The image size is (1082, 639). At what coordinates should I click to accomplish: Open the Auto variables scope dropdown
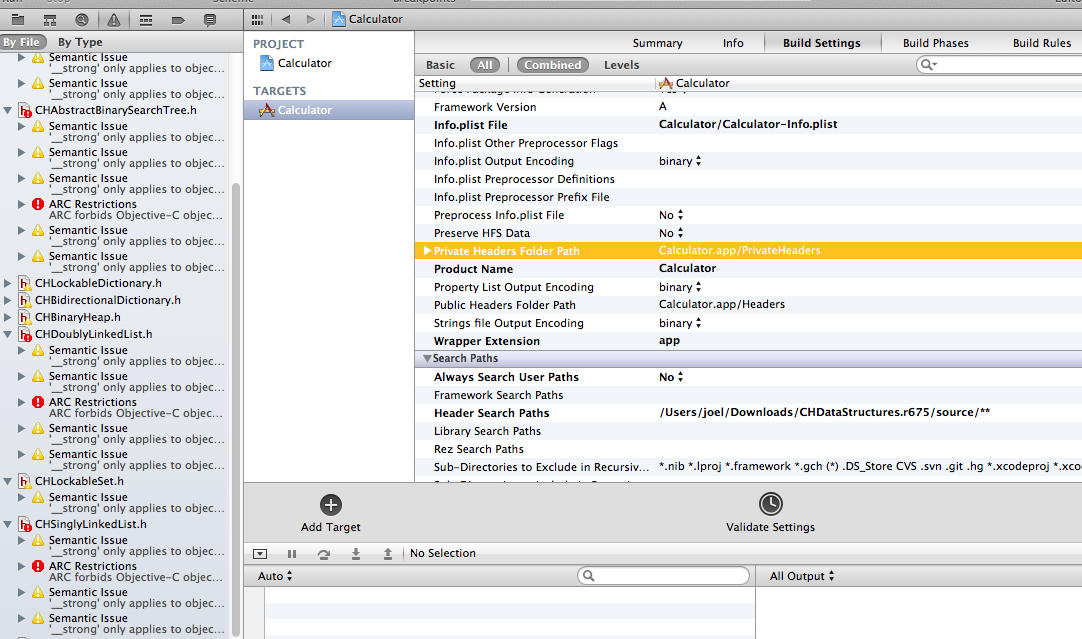[275, 576]
